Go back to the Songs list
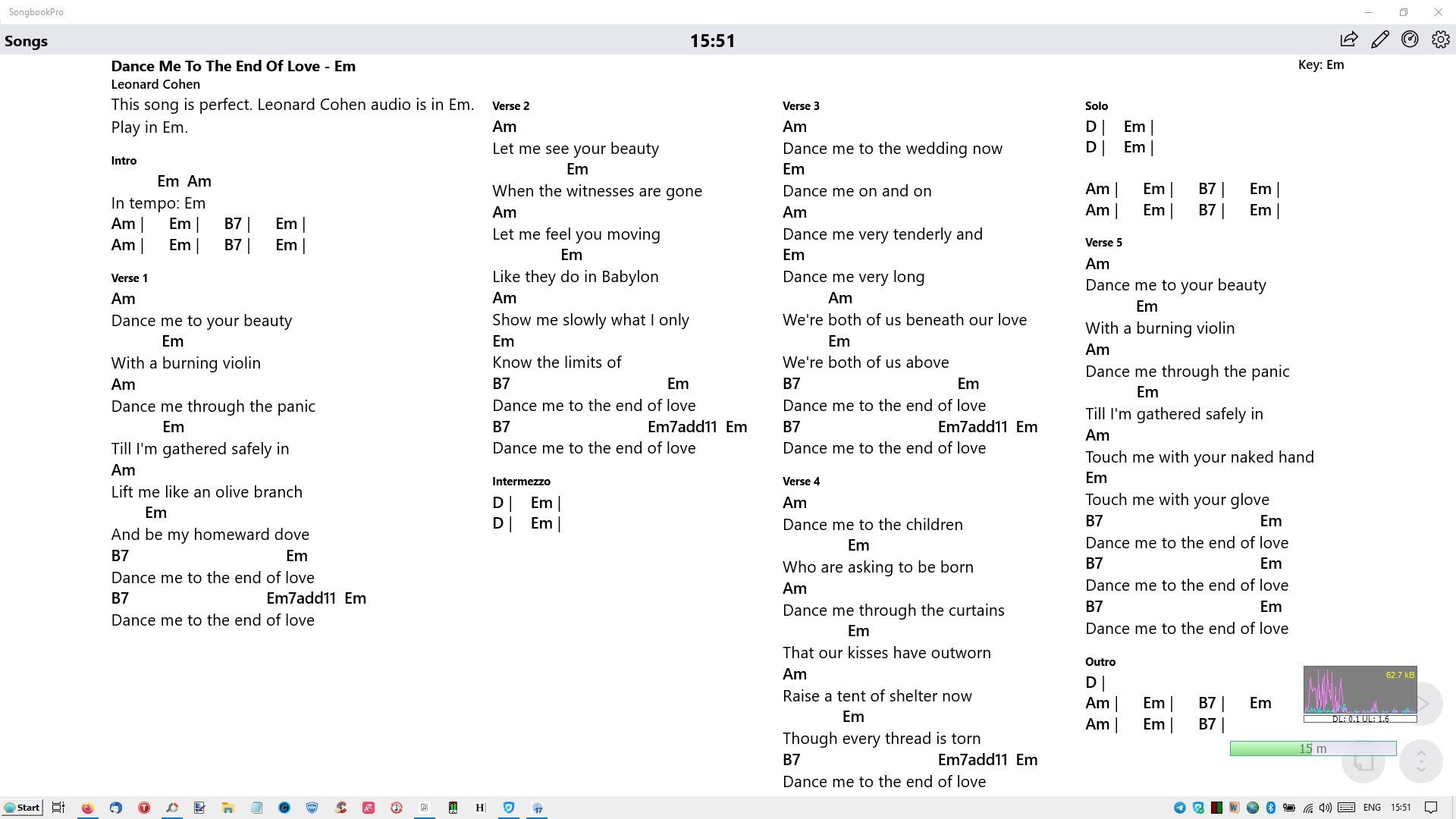 (26, 41)
